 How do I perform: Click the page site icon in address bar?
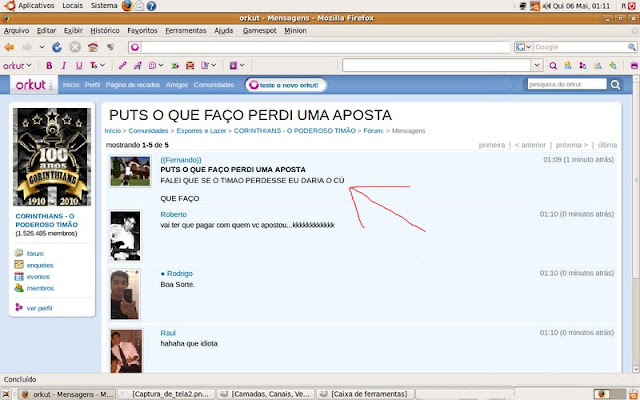tap(135, 47)
